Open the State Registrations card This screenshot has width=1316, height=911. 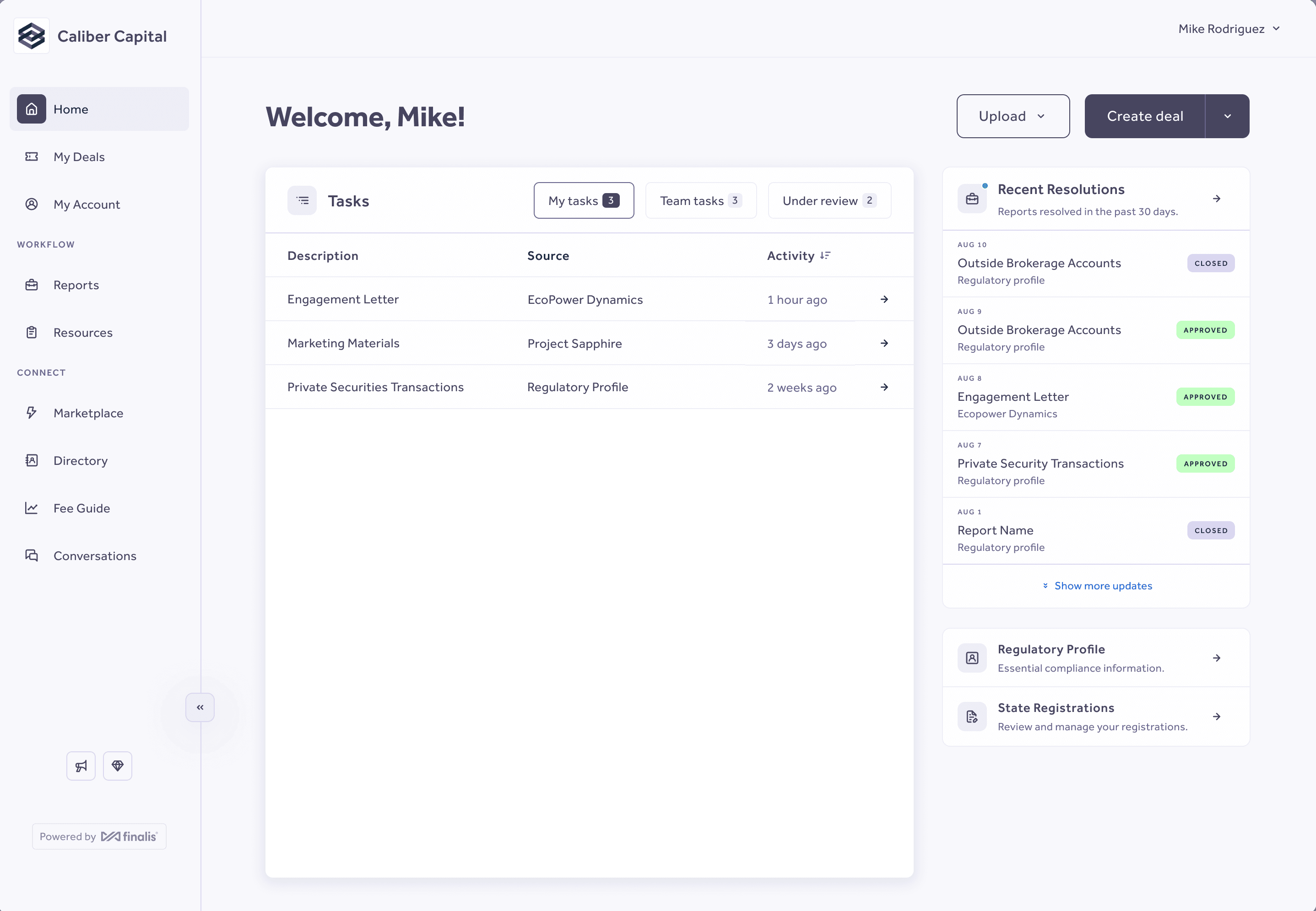click(1096, 717)
